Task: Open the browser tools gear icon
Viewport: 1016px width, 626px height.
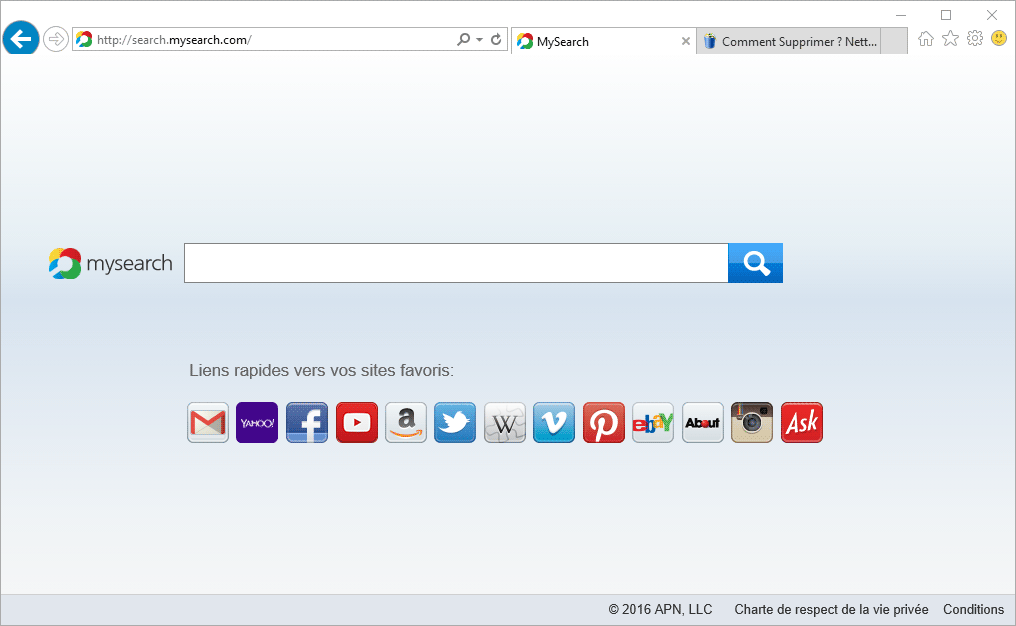Action: (975, 39)
